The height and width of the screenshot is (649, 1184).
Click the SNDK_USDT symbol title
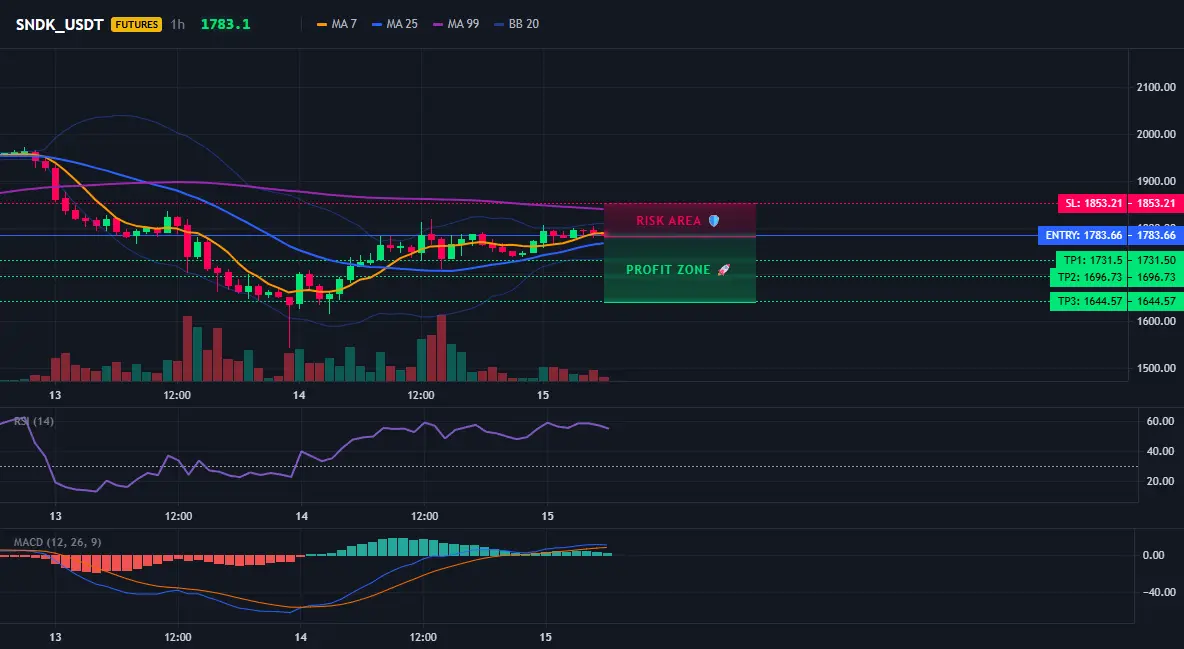point(60,24)
